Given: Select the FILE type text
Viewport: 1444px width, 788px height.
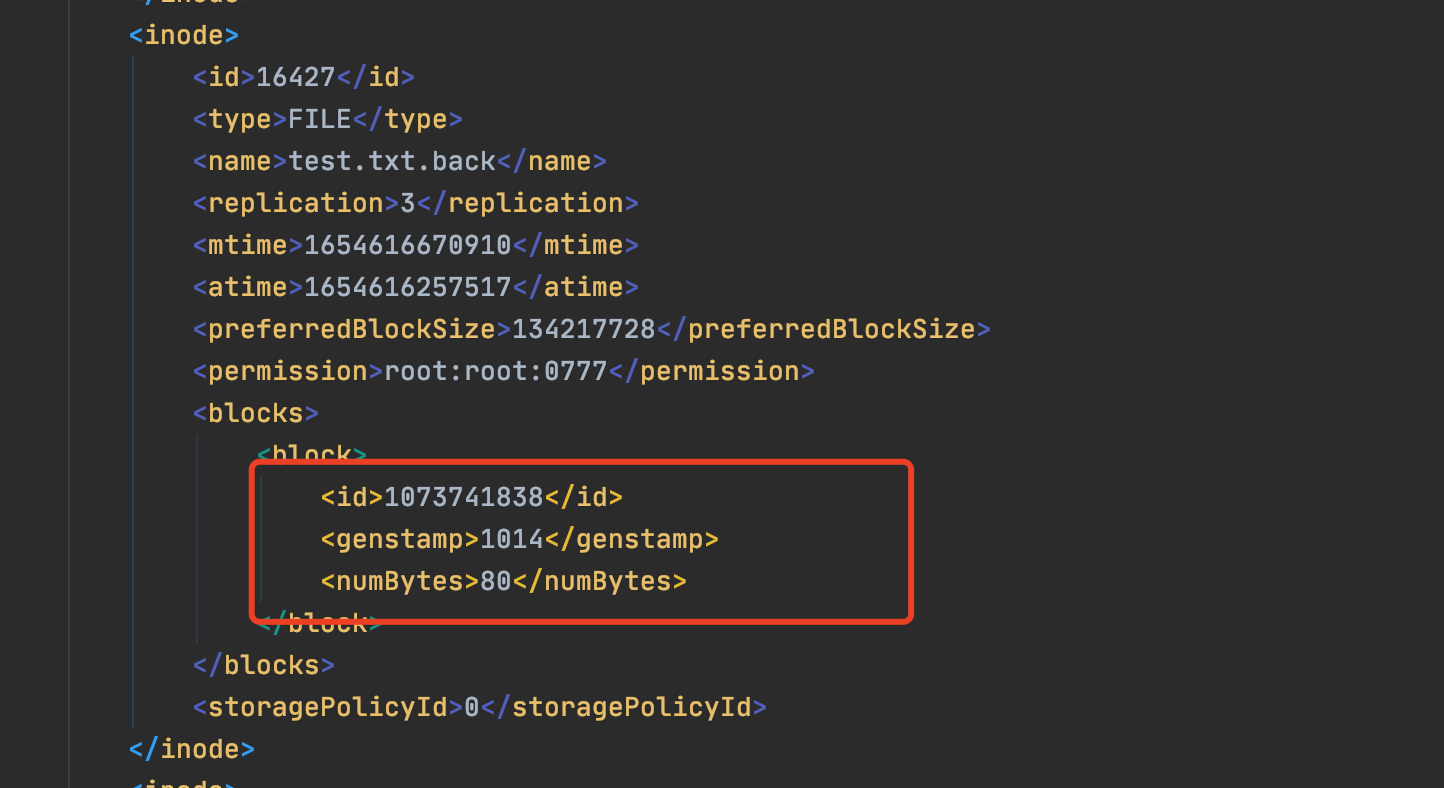Looking at the screenshot, I should pos(320,119).
